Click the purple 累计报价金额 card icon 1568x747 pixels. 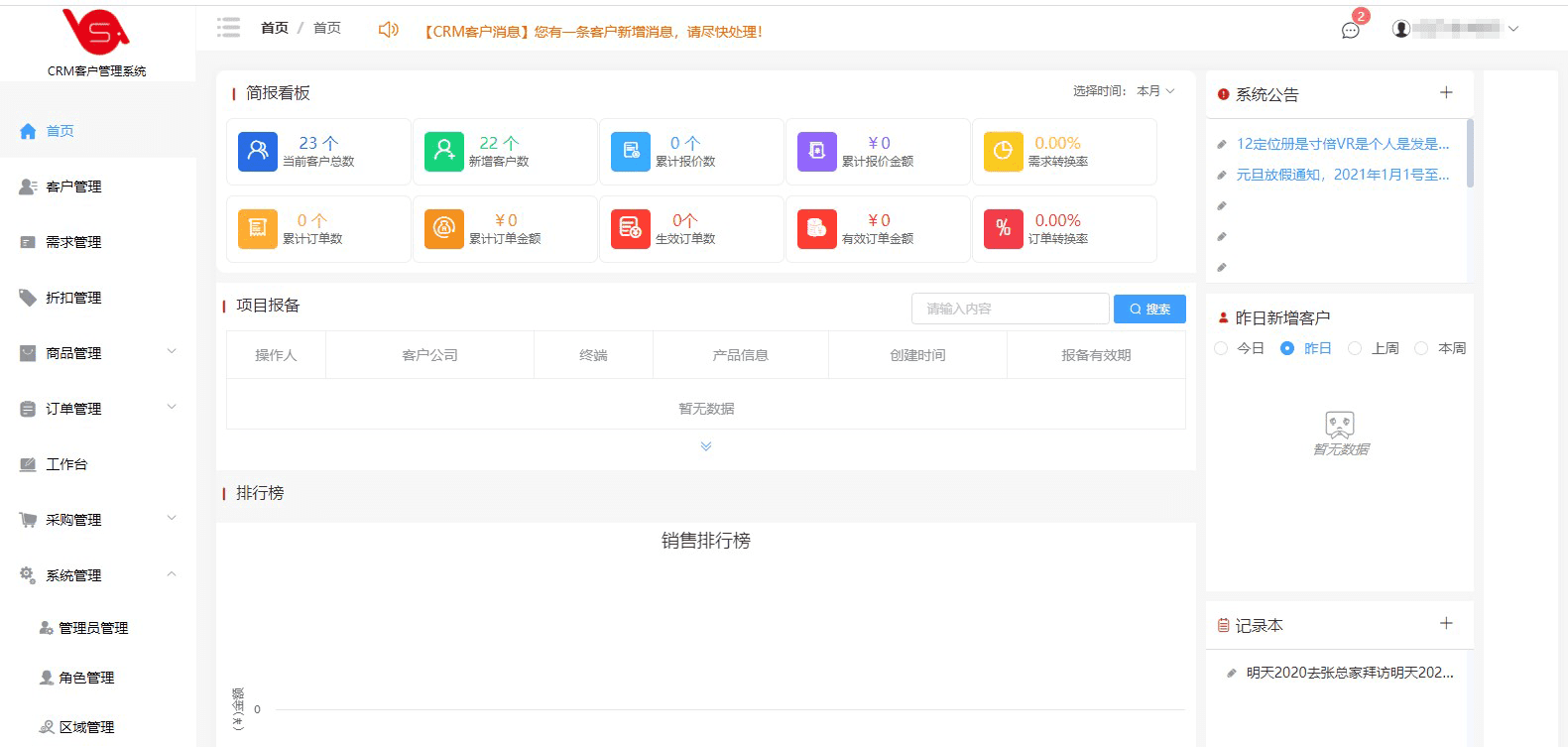tap(817, 152)
